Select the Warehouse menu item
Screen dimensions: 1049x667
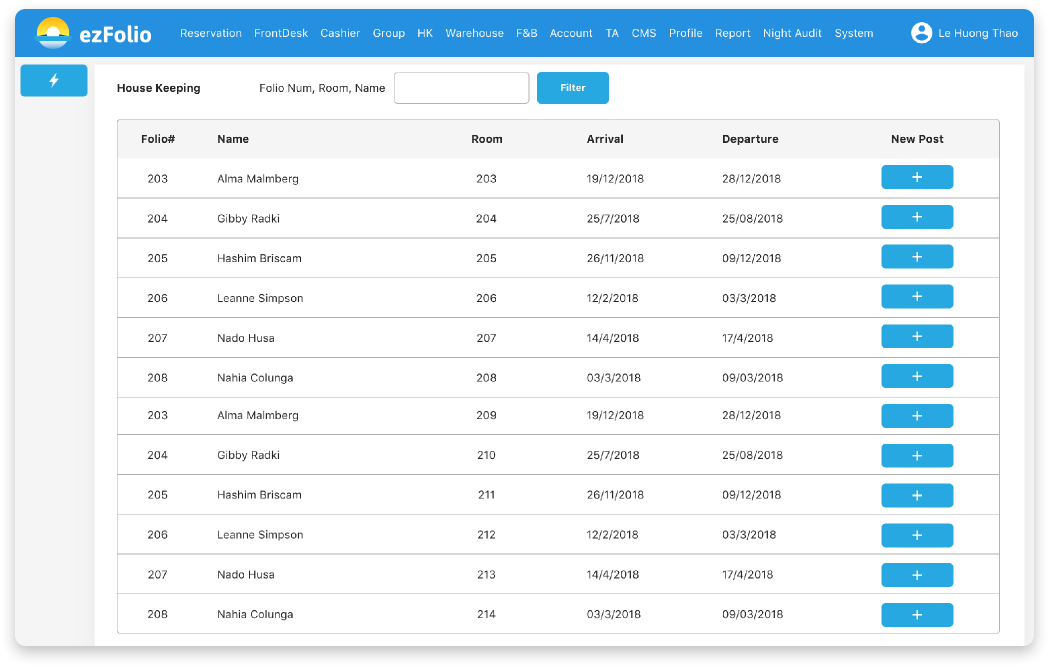[474, 33]
